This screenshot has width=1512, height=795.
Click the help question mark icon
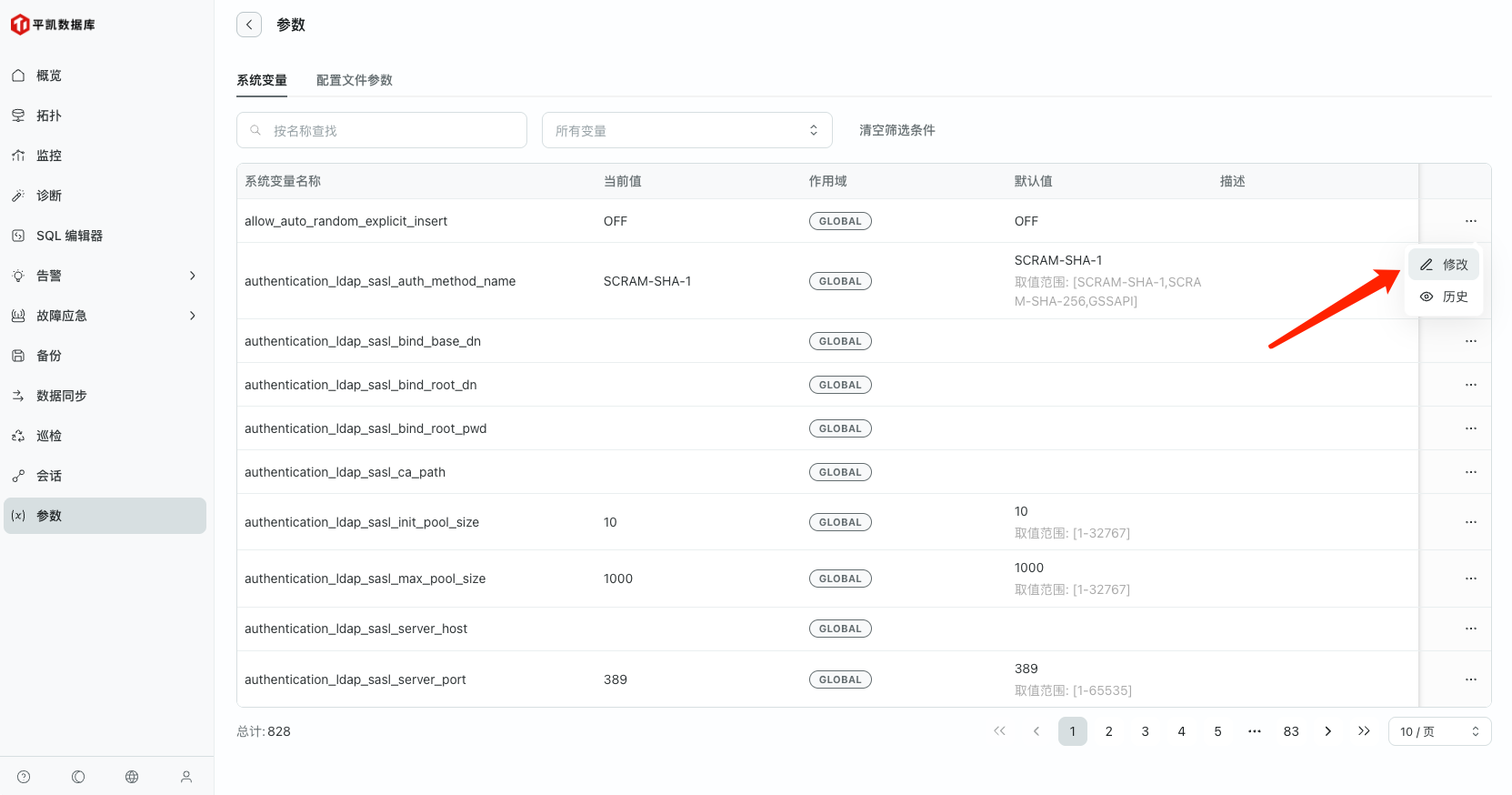24,777
